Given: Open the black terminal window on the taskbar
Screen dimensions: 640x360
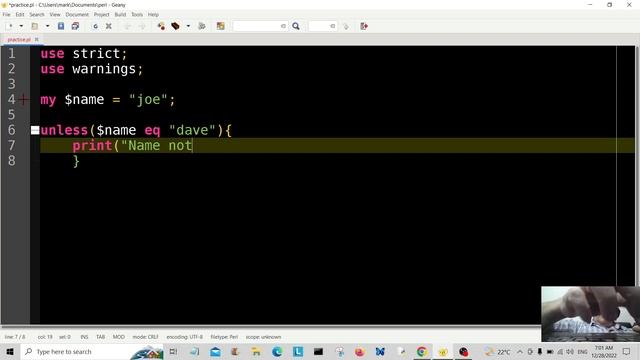Looking at the screenshot, I should click(318, 351).
